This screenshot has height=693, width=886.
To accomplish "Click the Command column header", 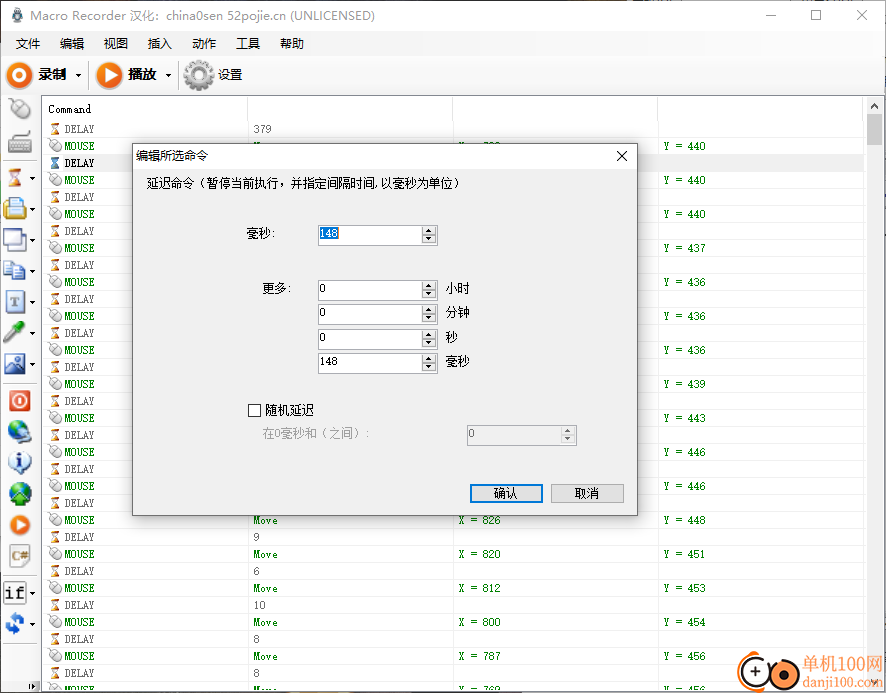I will point(145,109).
